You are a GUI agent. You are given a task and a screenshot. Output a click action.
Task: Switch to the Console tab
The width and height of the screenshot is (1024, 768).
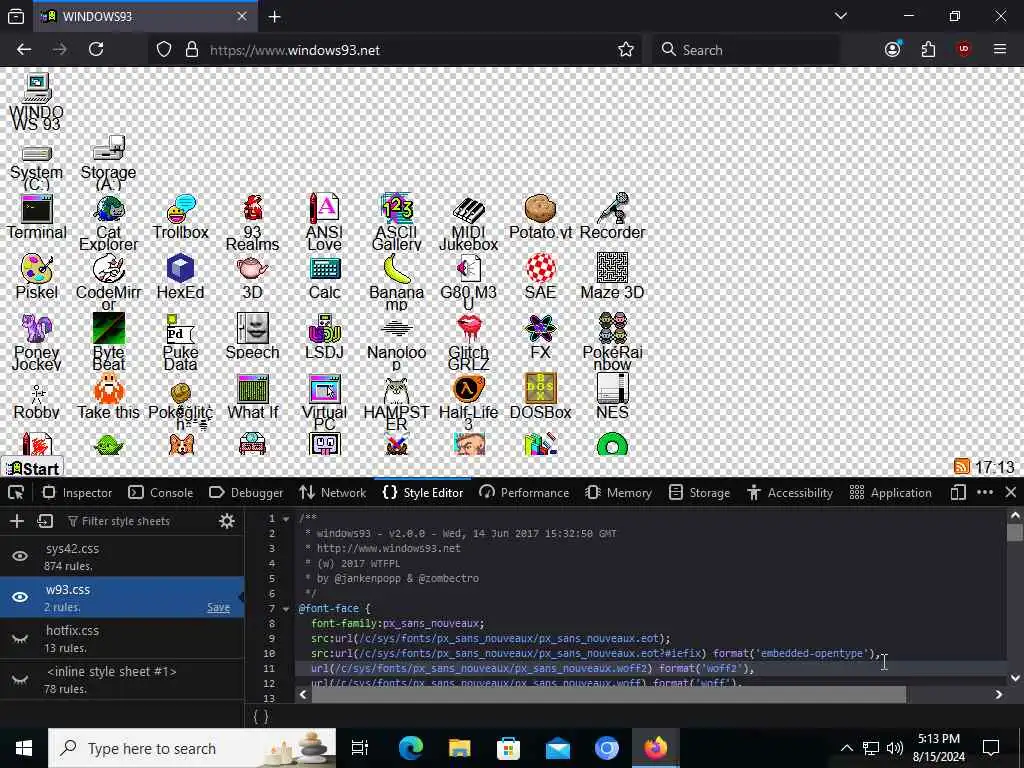click(161, 492)
